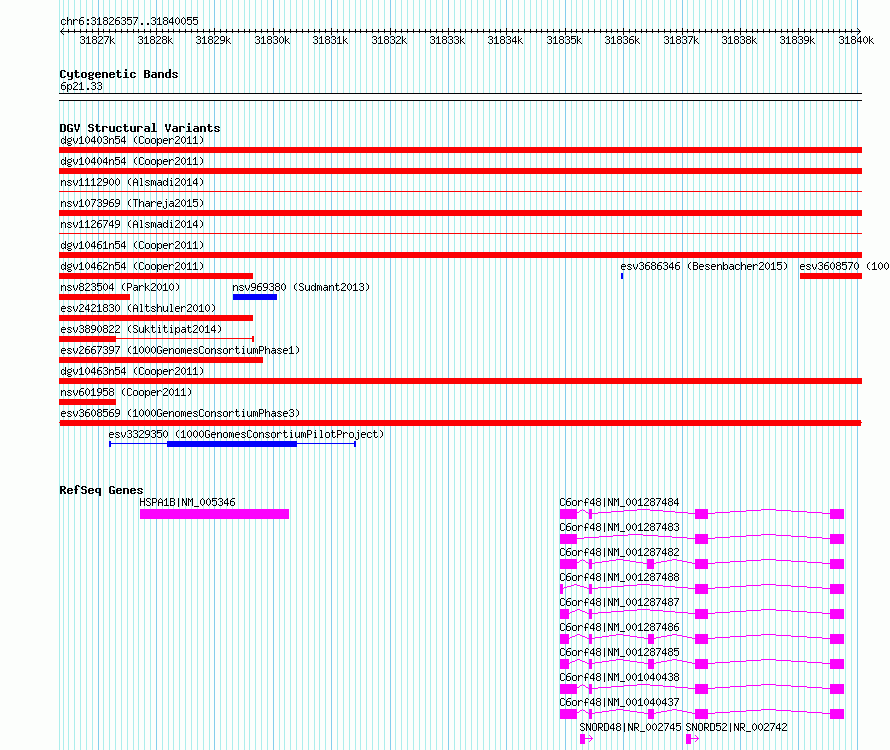The width and height of the screenshot is (890, 750).
Task: Open the nsv1112900 (Alsmadi2014) variant
Action: point(132,182)
